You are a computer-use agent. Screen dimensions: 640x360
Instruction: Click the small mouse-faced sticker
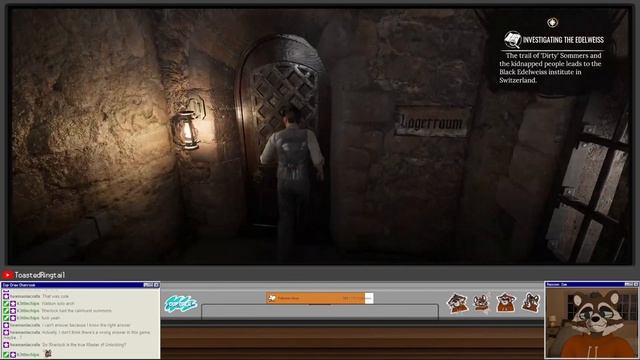tap(481, 303)
